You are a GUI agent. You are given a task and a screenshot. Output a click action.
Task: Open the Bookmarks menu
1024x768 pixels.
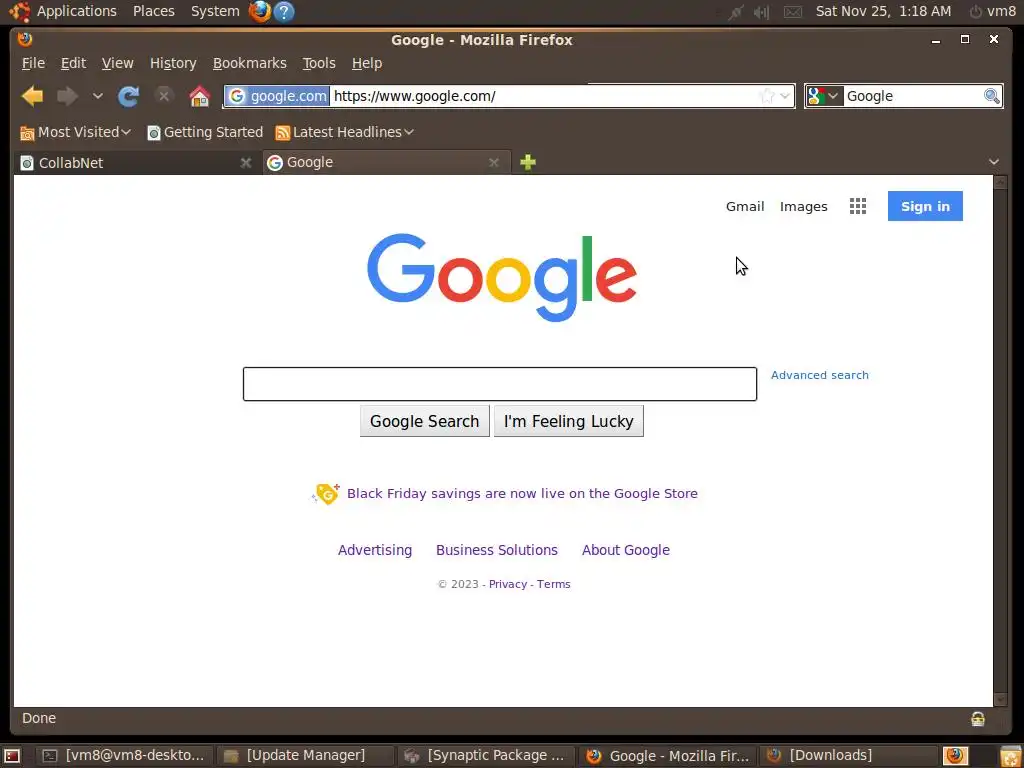pyautogui.click(x=249, y=63)
